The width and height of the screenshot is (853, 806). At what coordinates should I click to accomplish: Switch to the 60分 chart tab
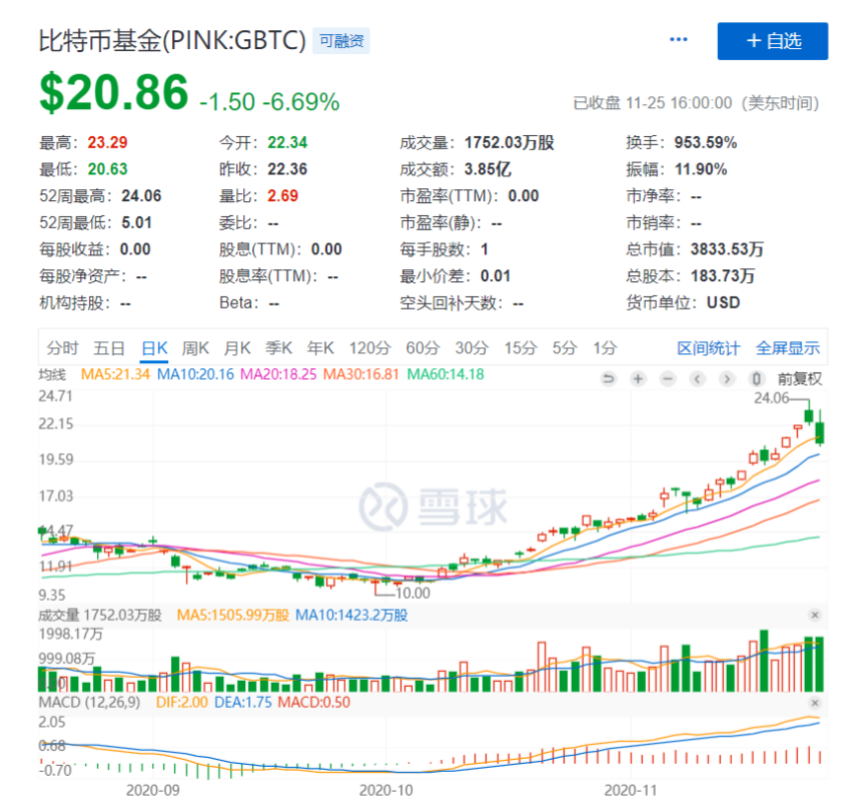coord(423,348)
